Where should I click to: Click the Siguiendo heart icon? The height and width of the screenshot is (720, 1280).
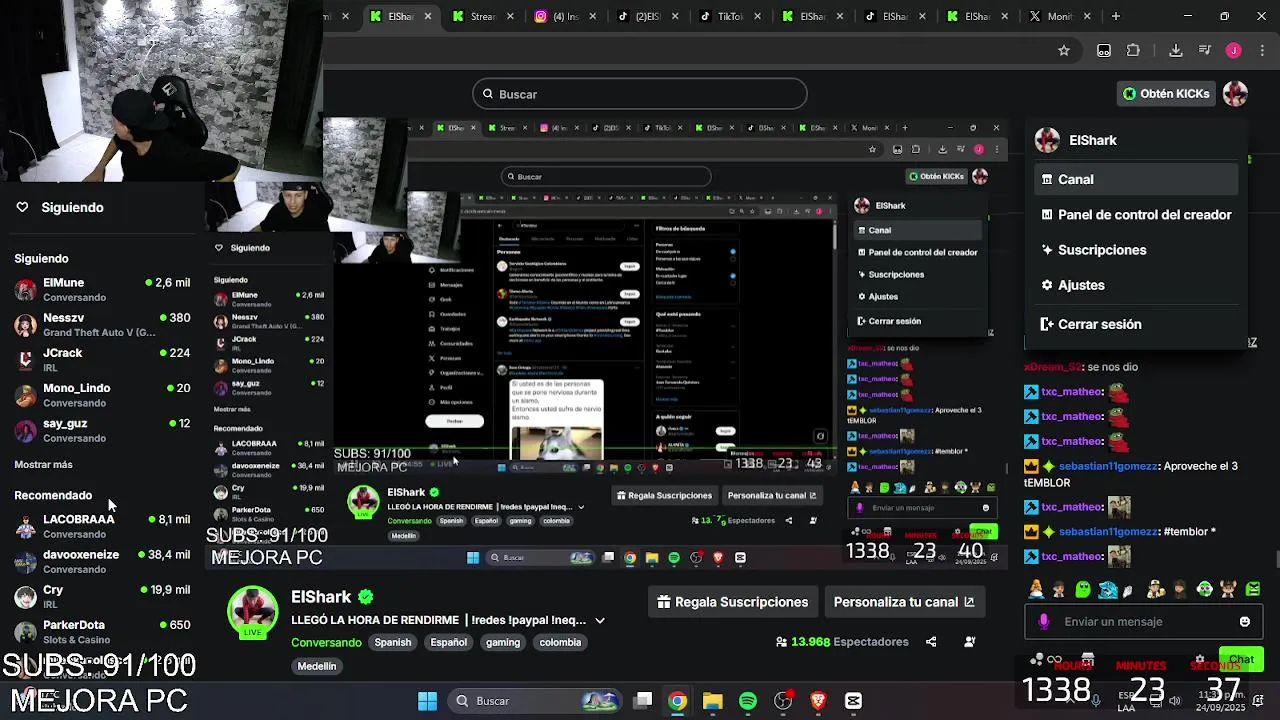[22, 207]
